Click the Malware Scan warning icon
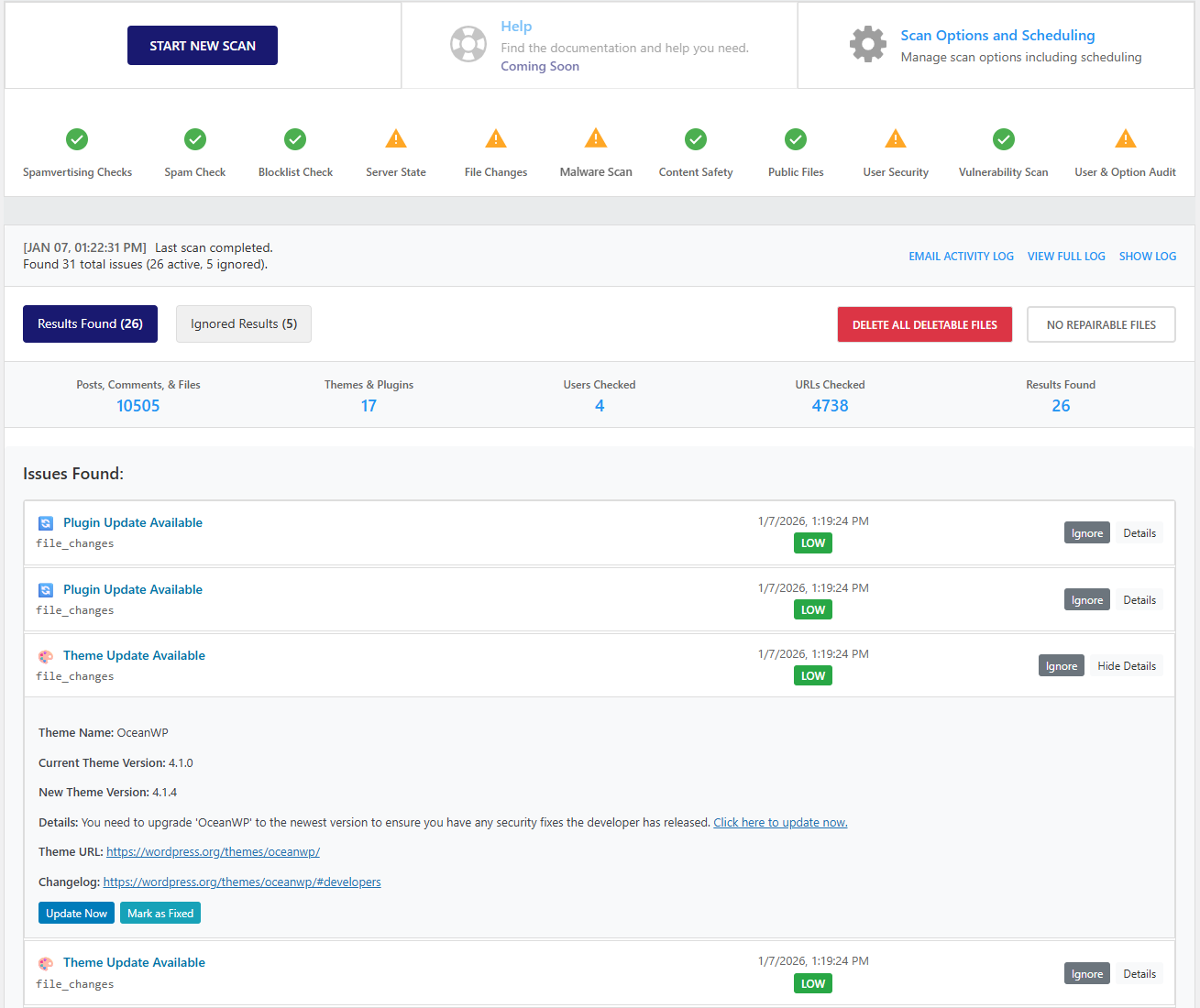 pyautogui.click(x=596, y=139)
